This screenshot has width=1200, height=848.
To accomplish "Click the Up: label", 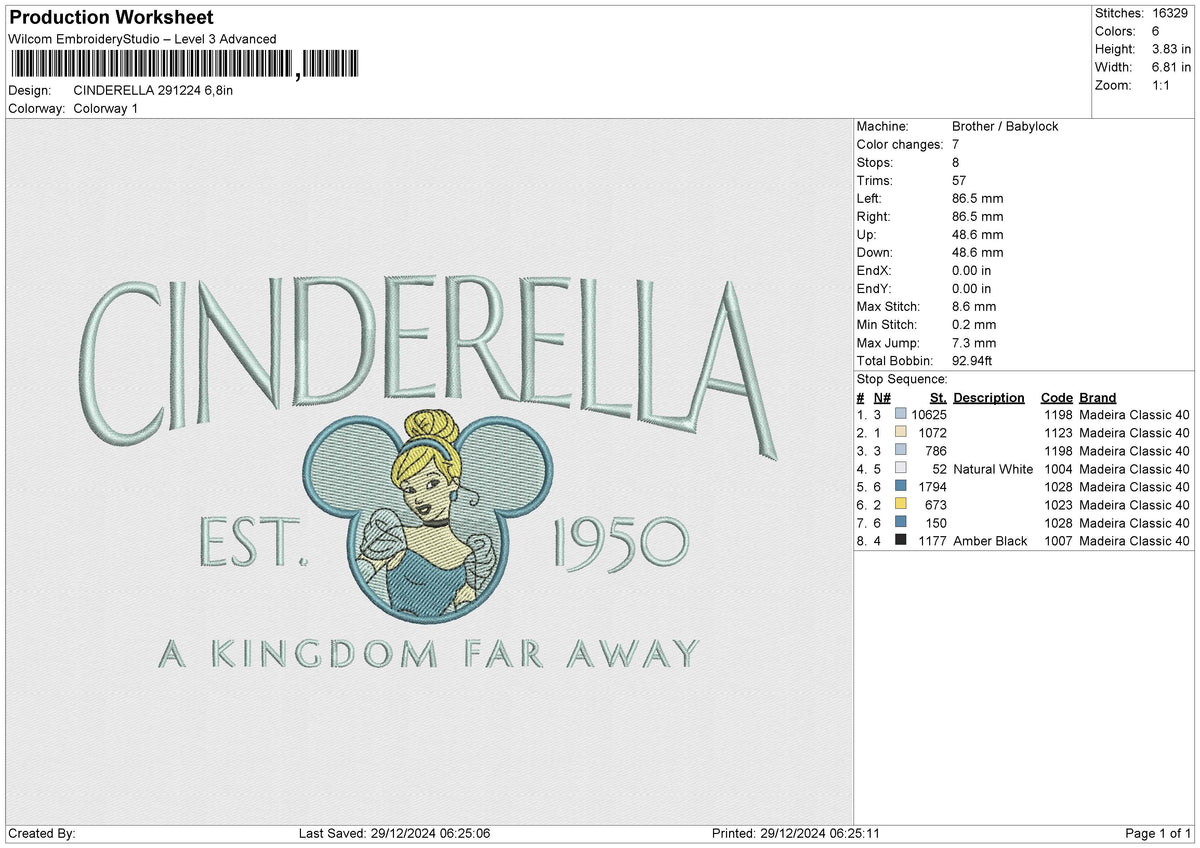I will pos(867,234).
